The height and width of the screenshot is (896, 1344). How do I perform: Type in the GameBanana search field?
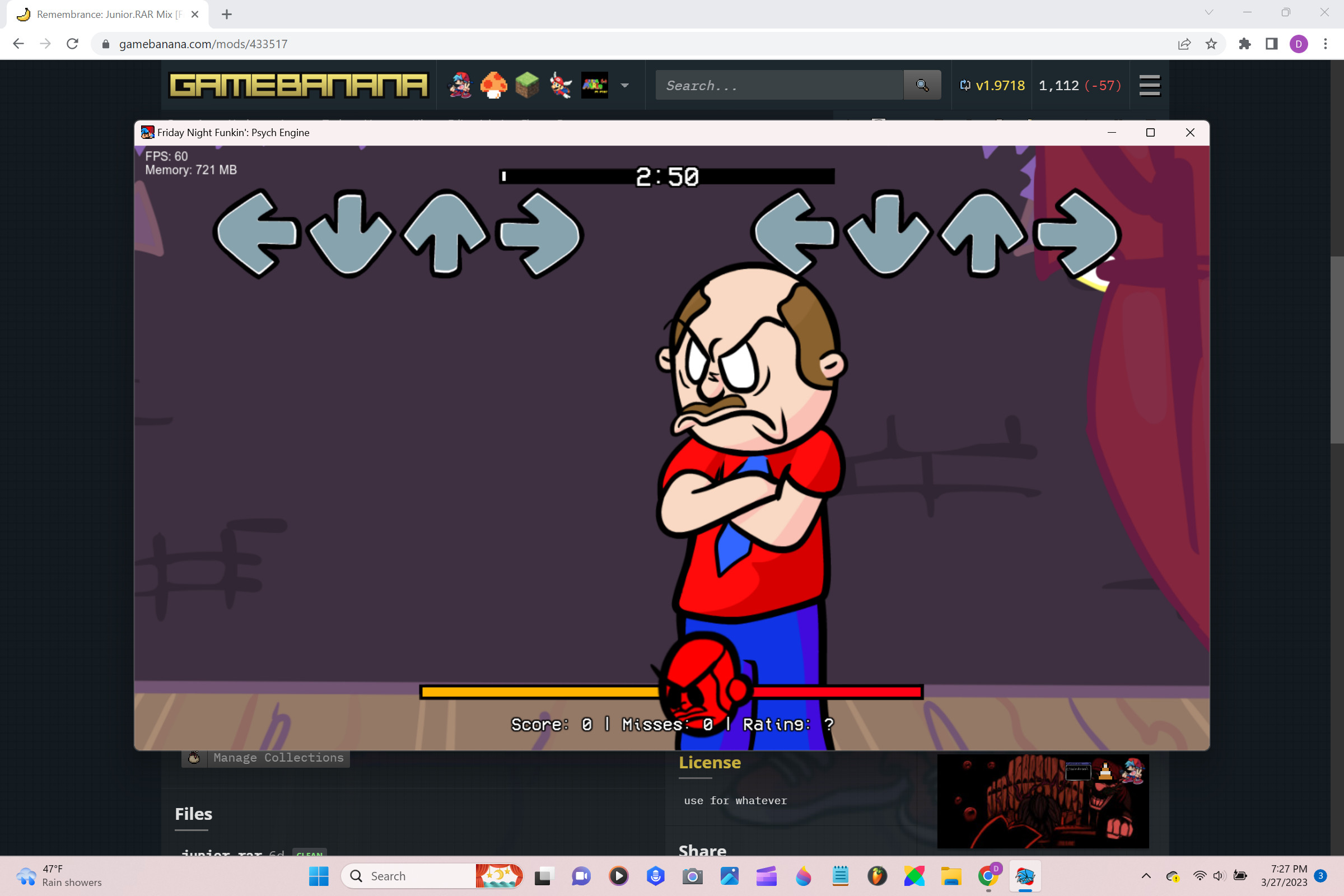point(777,85)
